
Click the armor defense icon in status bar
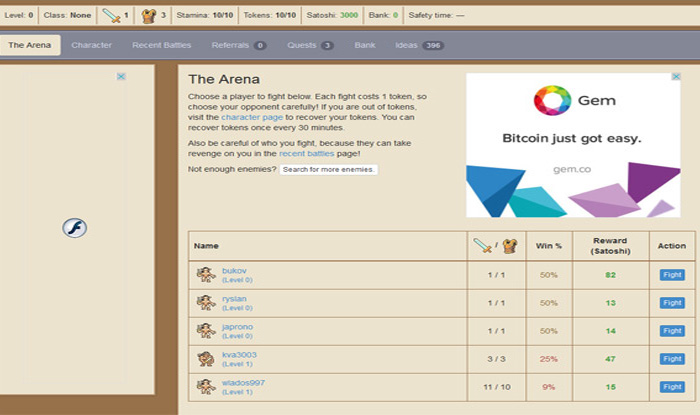click(149, 16)
